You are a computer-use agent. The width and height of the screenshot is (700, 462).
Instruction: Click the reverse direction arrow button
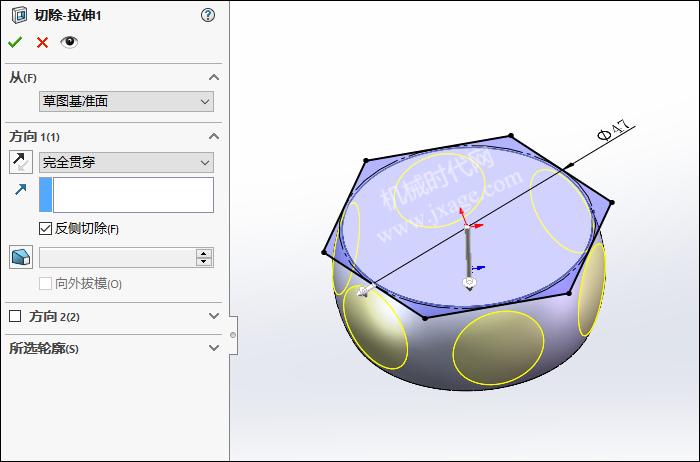[x=21, y=162]
